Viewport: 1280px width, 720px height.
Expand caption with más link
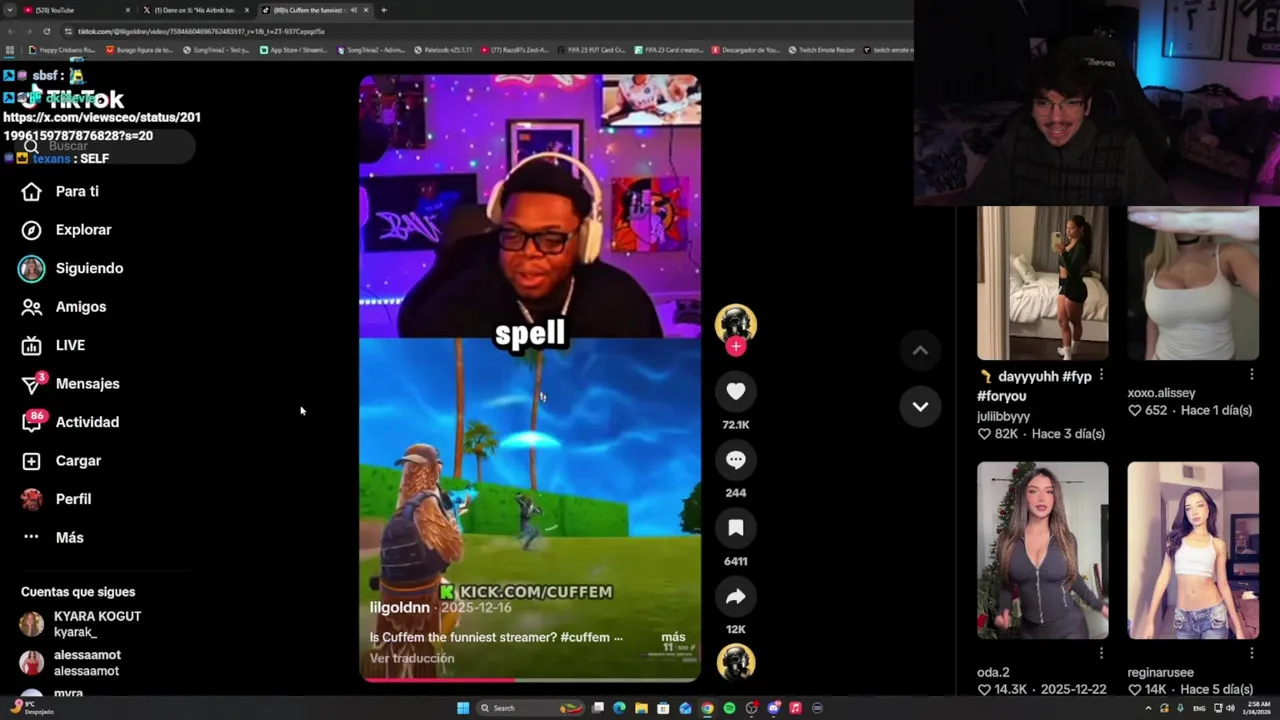click(x=673, y=637)
